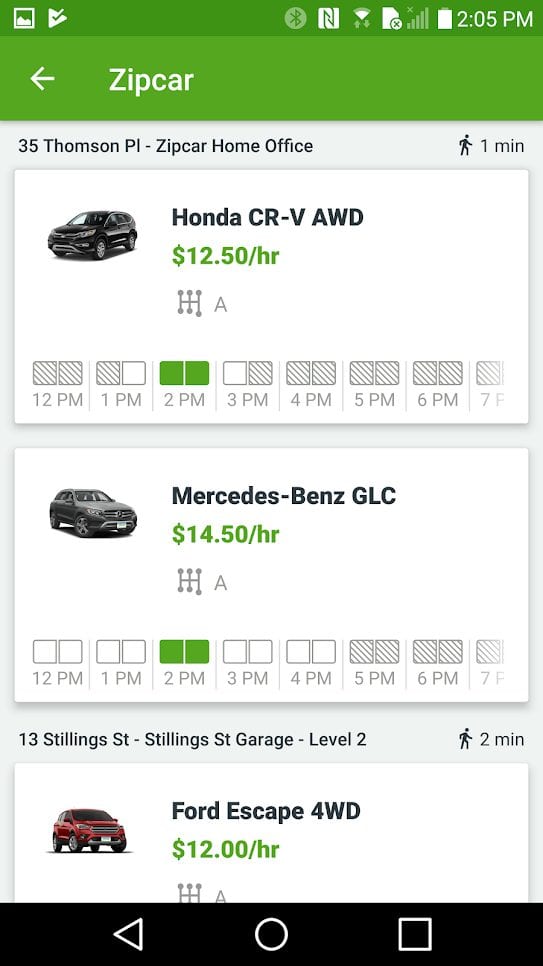543x966 pixels.
Task: Open the Mercedes-Benz GLC listing title
Action: coord(284,495)
